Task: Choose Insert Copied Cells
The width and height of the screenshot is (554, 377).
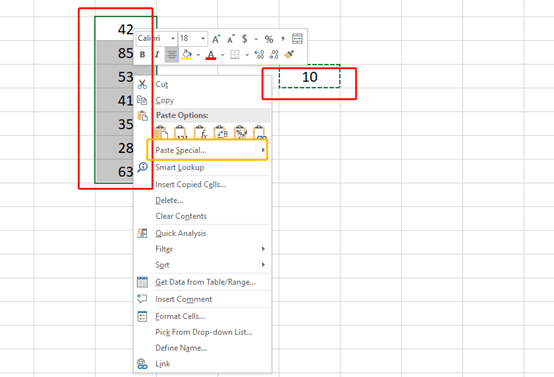Action: (202, 184)
